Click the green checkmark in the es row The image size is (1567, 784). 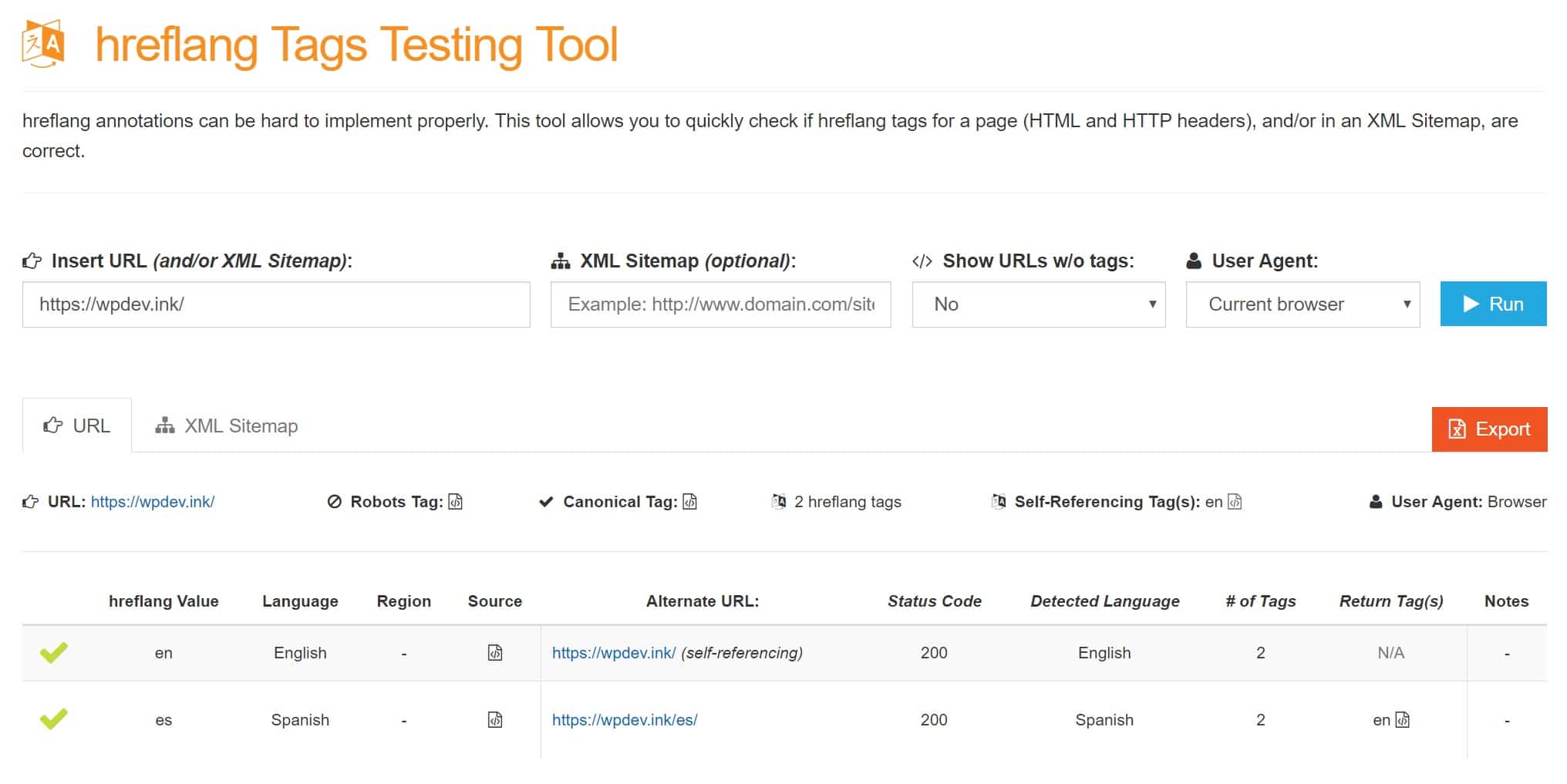pos(54,719)
